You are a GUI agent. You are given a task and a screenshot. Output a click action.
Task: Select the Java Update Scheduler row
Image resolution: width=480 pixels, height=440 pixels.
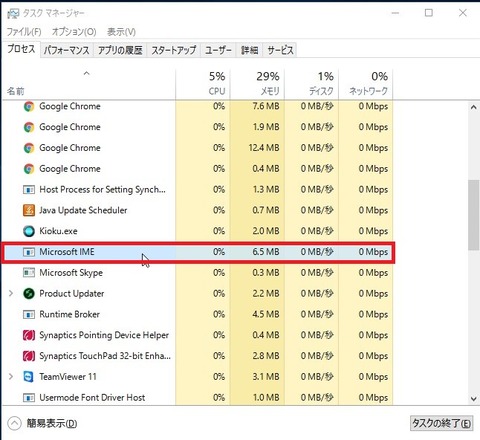198,210
